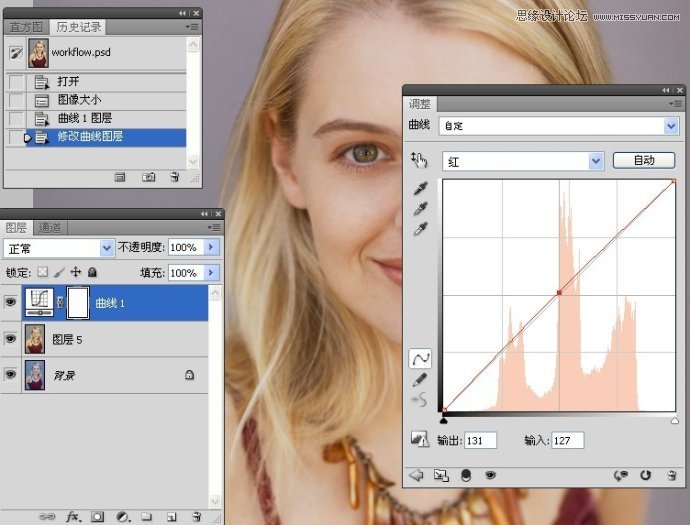This screenshot has height=525, width=690.
Task: Select the pencil draw curve tool
Action: [x=420, y=379]
